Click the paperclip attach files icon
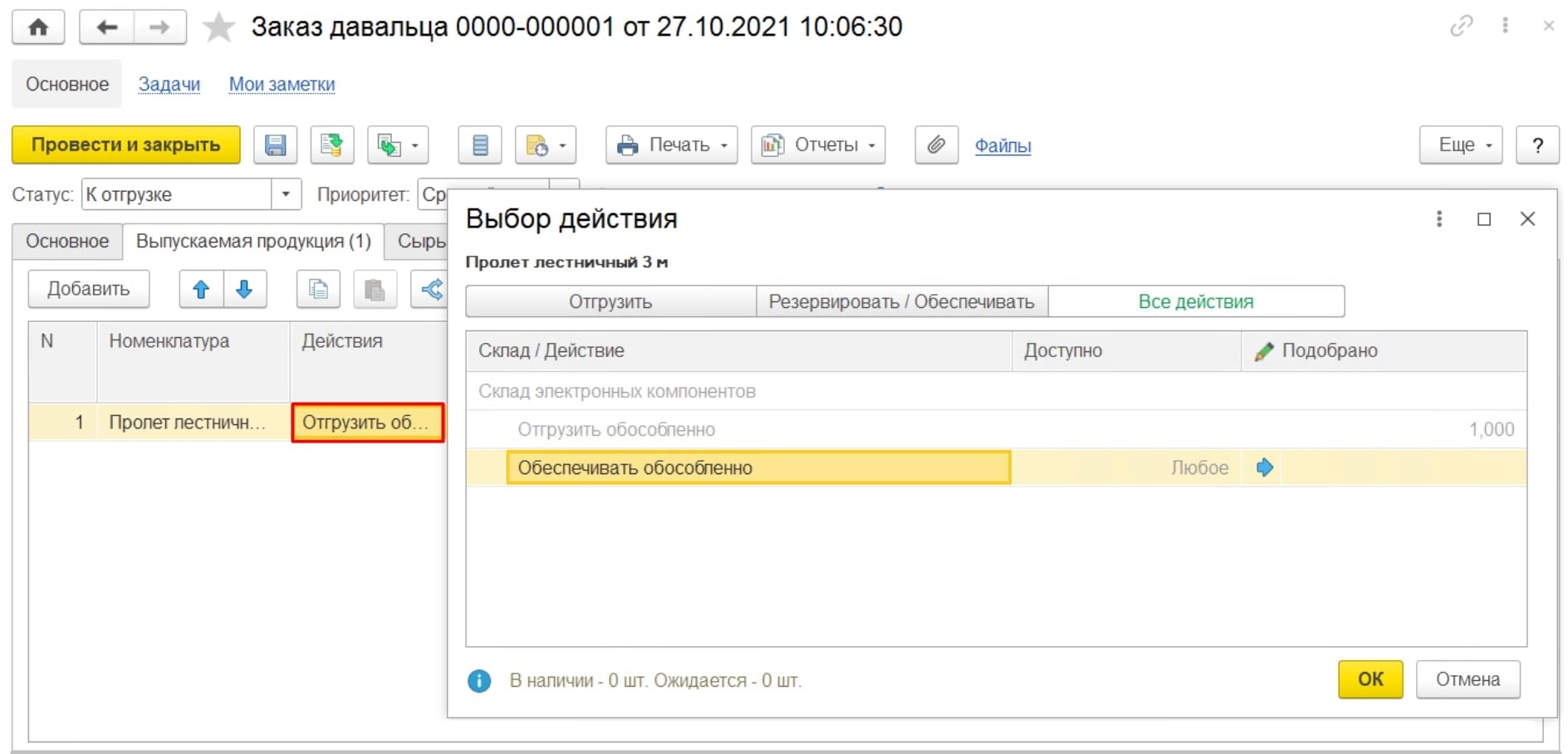This screenshot has width=1568, height=754. pos(936,145)
